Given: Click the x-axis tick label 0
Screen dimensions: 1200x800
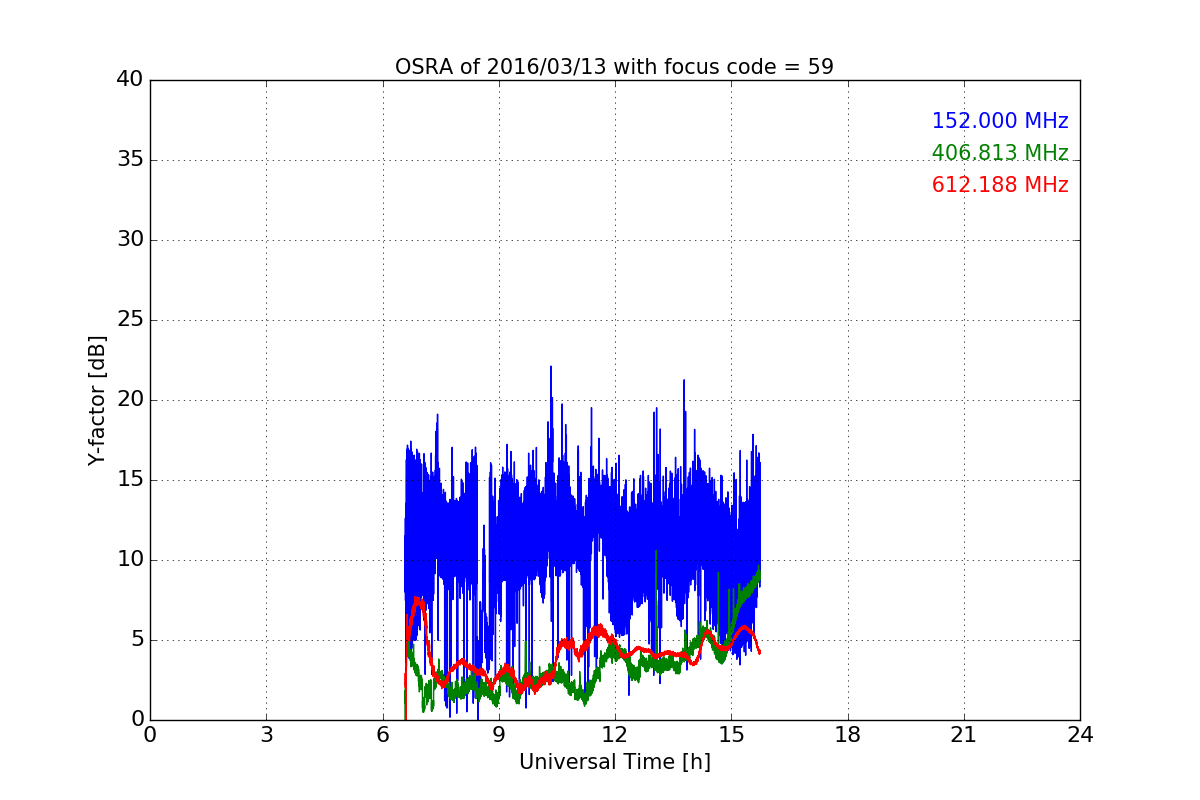Looking at the screenshot, I should point(150,735).
